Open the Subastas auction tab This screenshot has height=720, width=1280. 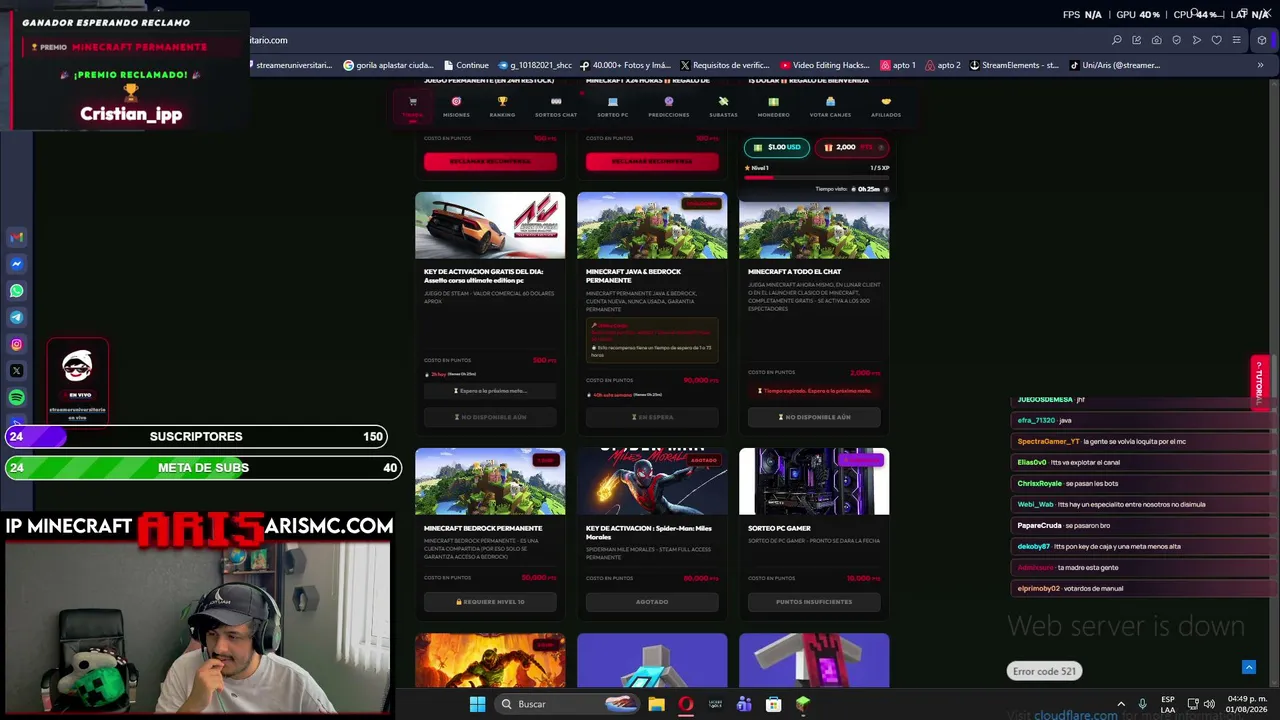723,106
